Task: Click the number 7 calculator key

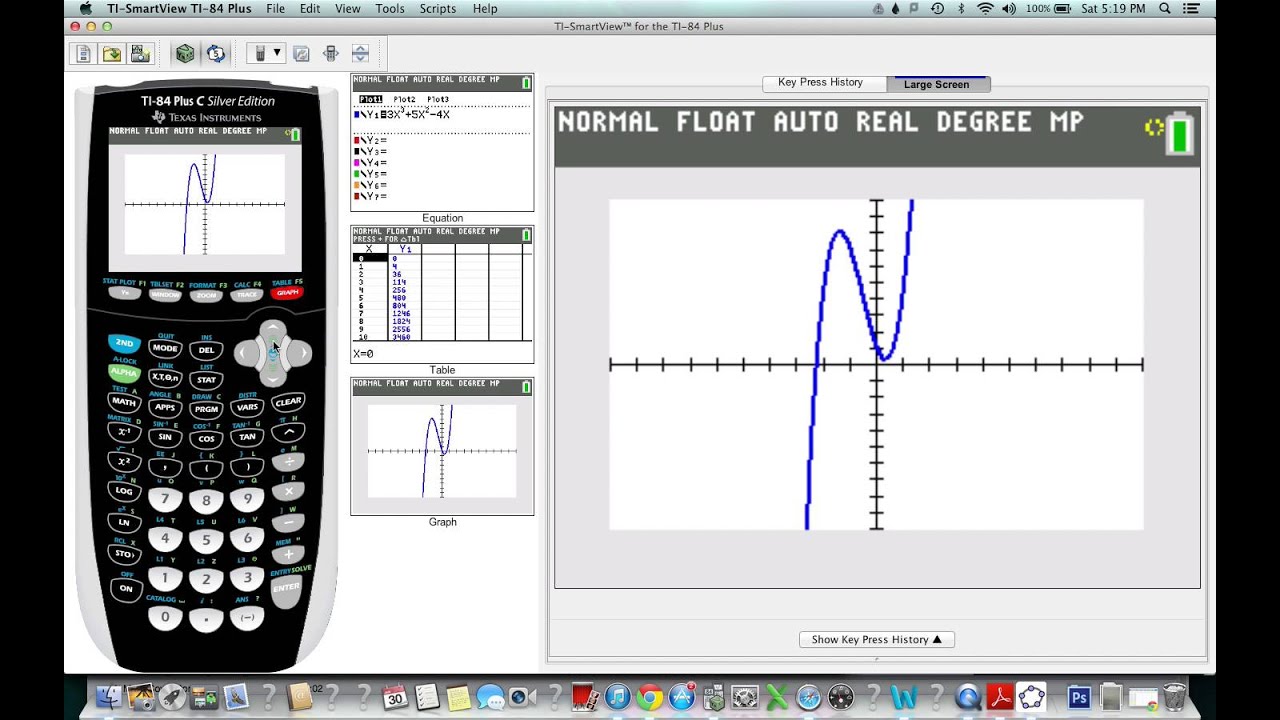Action: 165,498
